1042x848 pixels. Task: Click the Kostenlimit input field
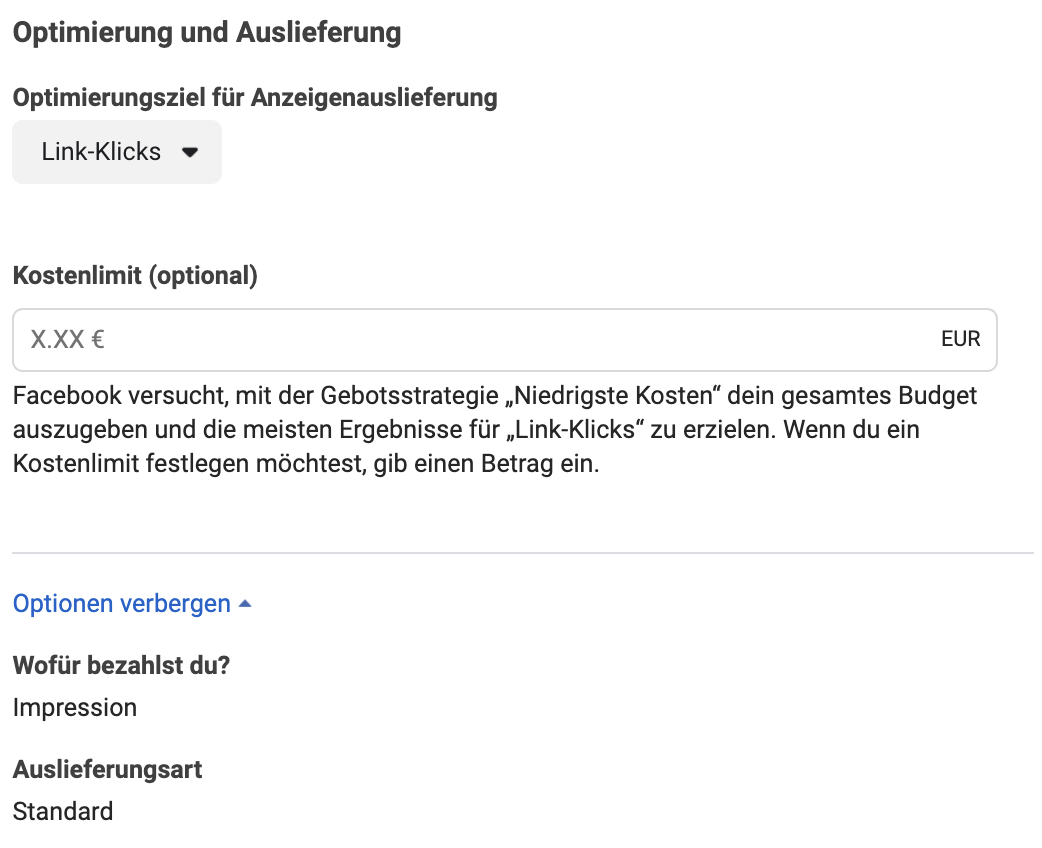[x=400, y=340]
